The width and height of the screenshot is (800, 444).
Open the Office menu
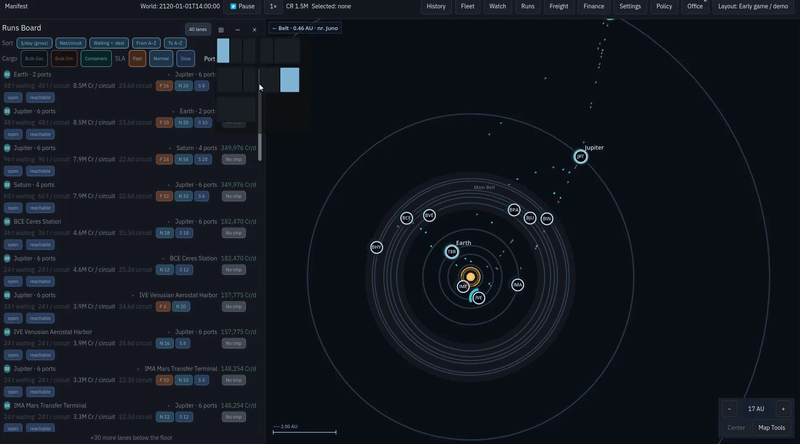click(x=695, y=7)
